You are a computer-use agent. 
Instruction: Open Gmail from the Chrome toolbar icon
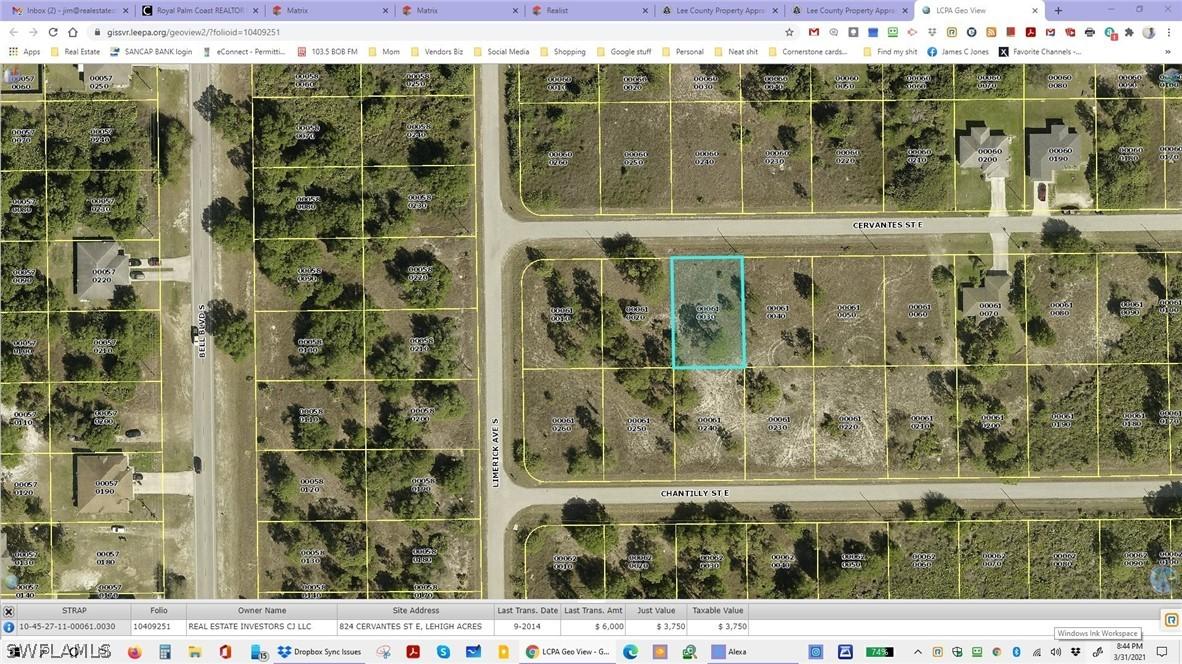[x=814, y=31]
